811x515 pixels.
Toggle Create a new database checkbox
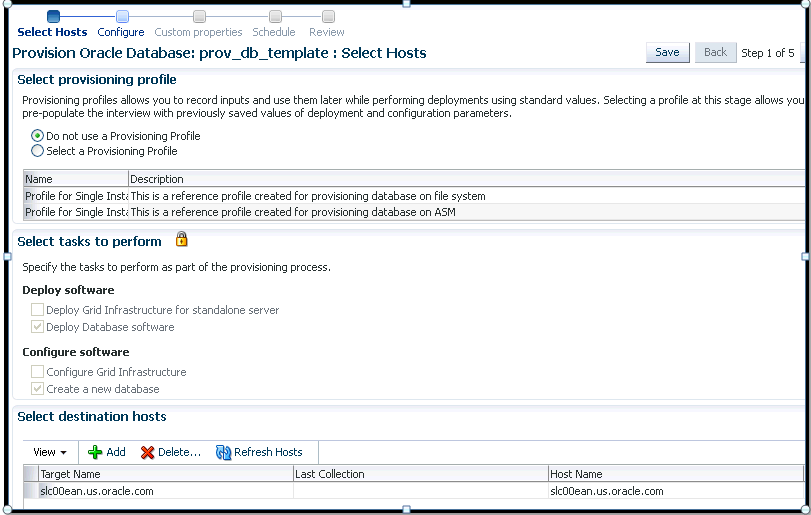click(x=37, y=389)
